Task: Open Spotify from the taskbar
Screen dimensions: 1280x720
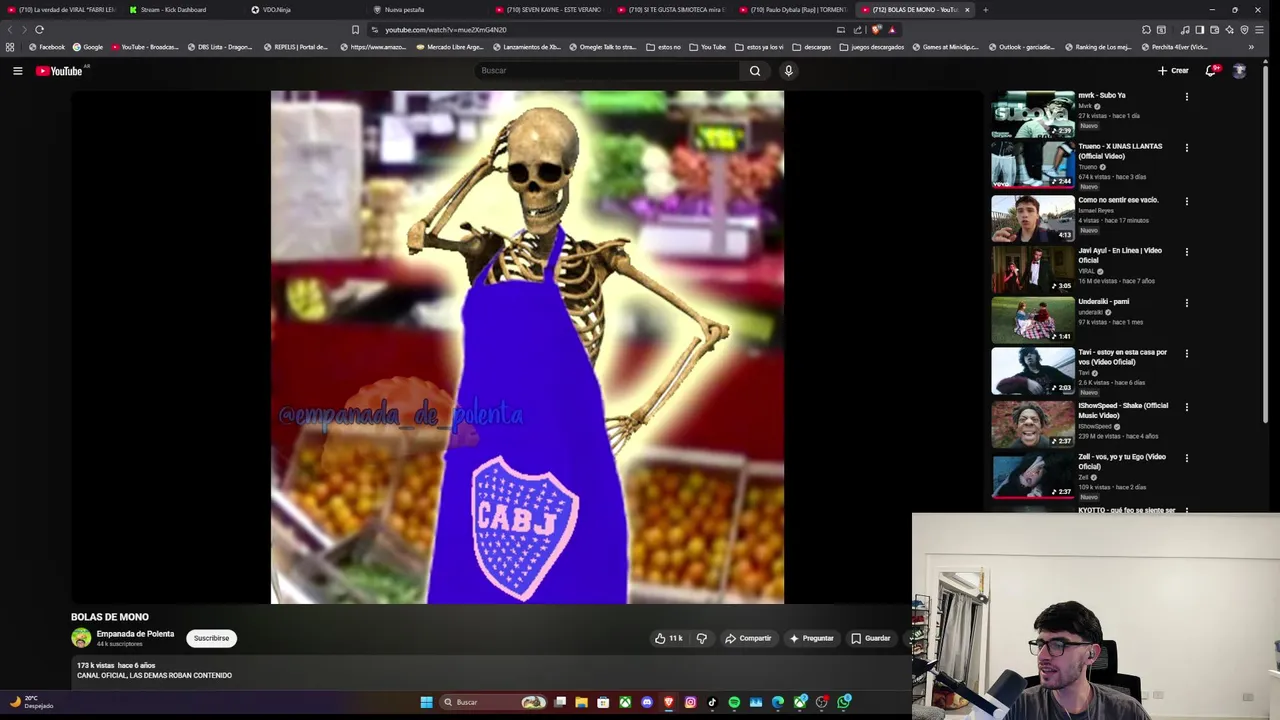Action: point(734,702)
